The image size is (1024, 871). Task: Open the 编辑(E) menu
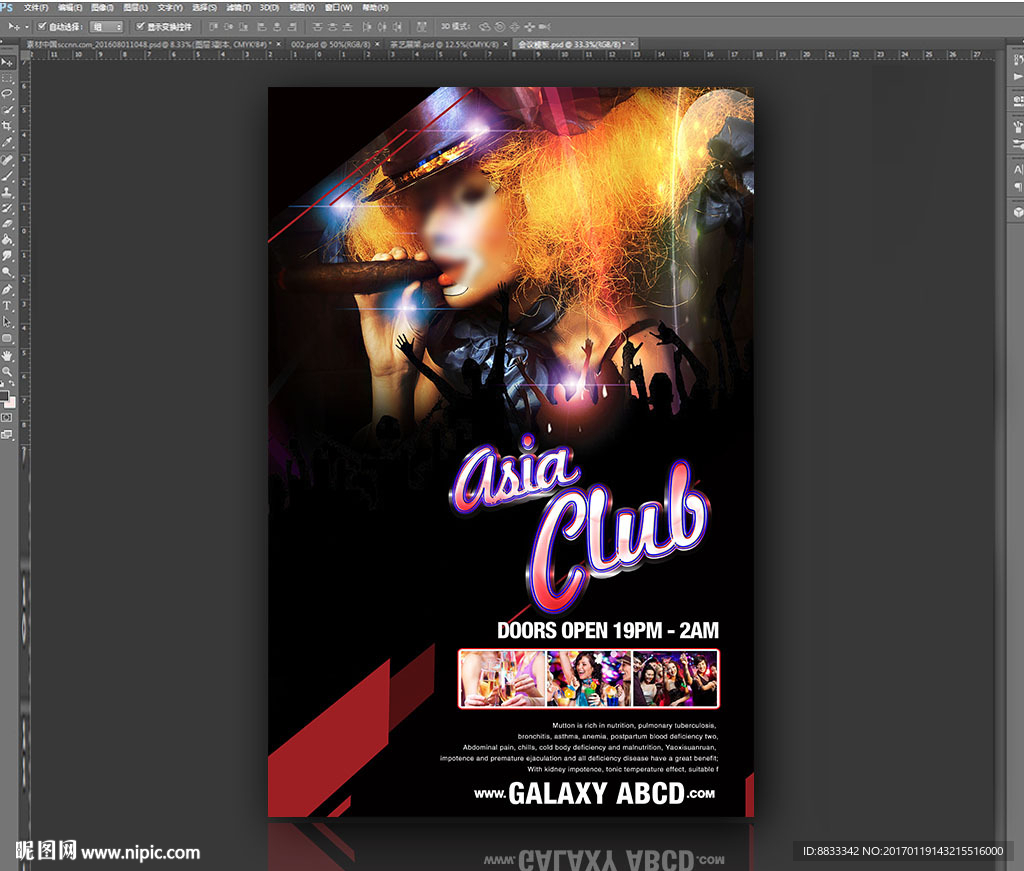[70, 8]
